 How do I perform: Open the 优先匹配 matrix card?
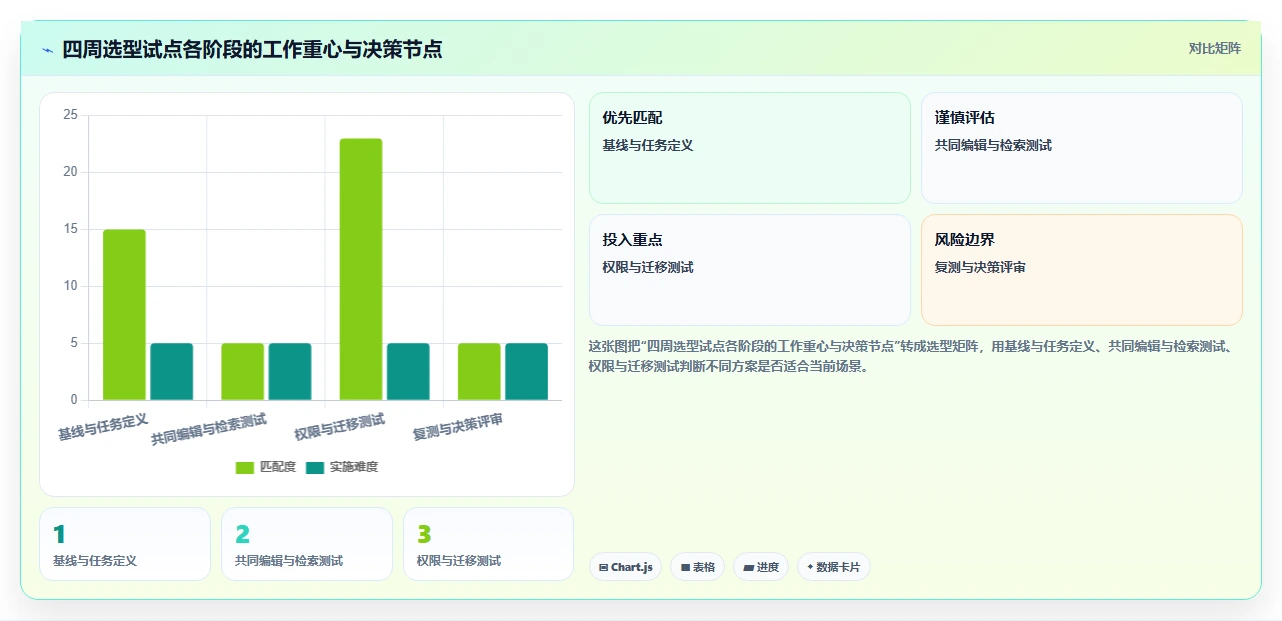749,148
